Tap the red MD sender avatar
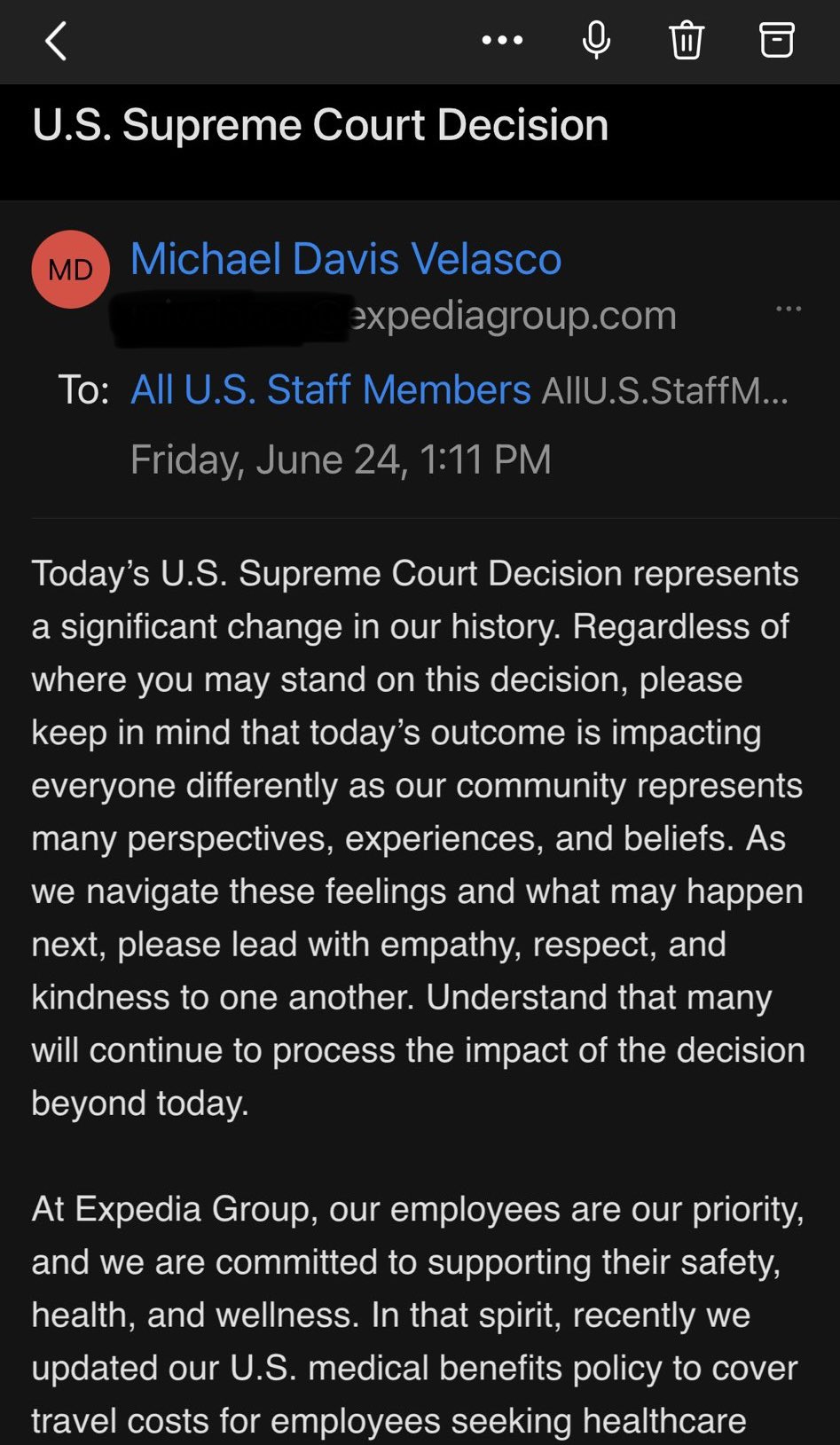This screenshot has width=840, height=1445. pyautogui.click(x=71, y=270)
